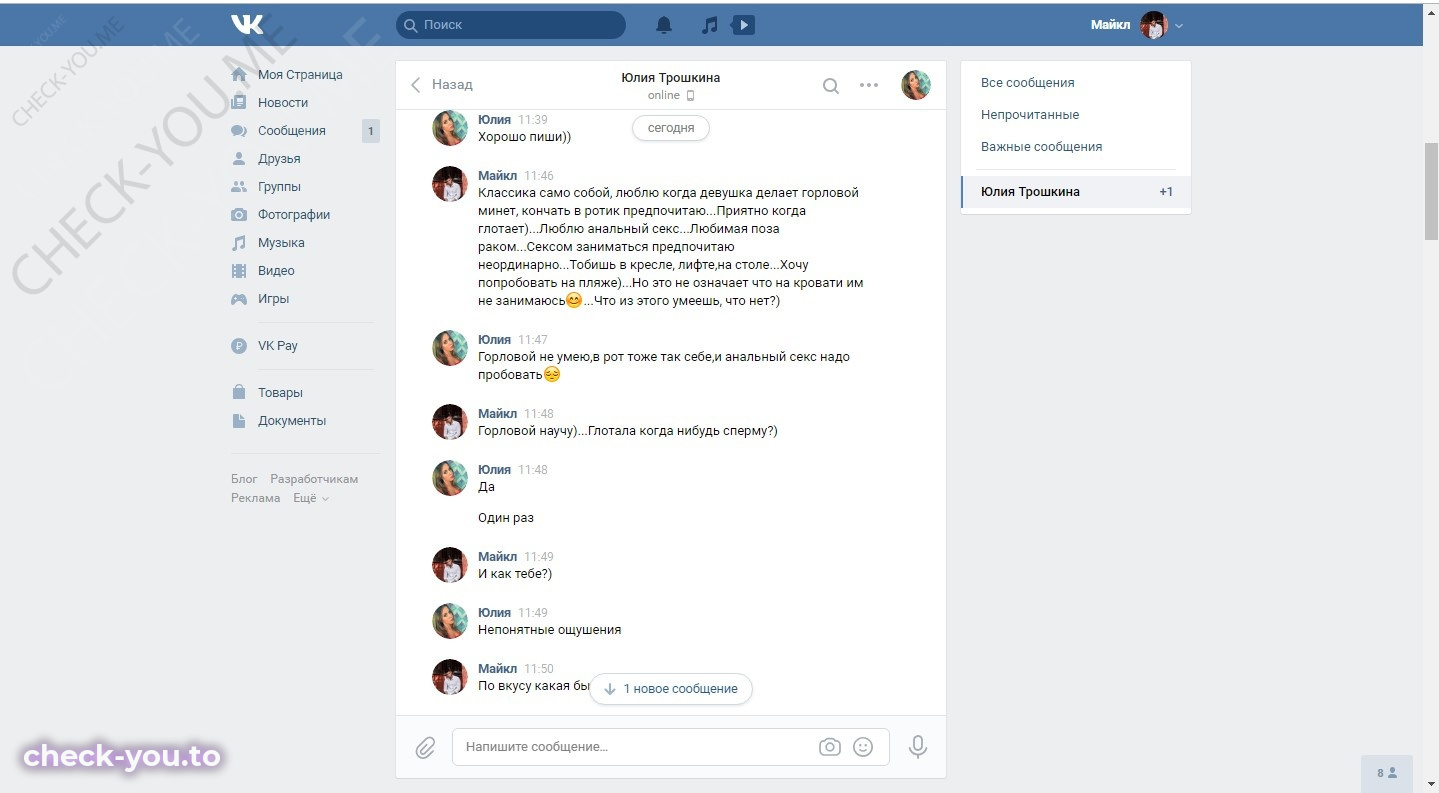Click the shopping bag icon beside Товары

(239, 393)
